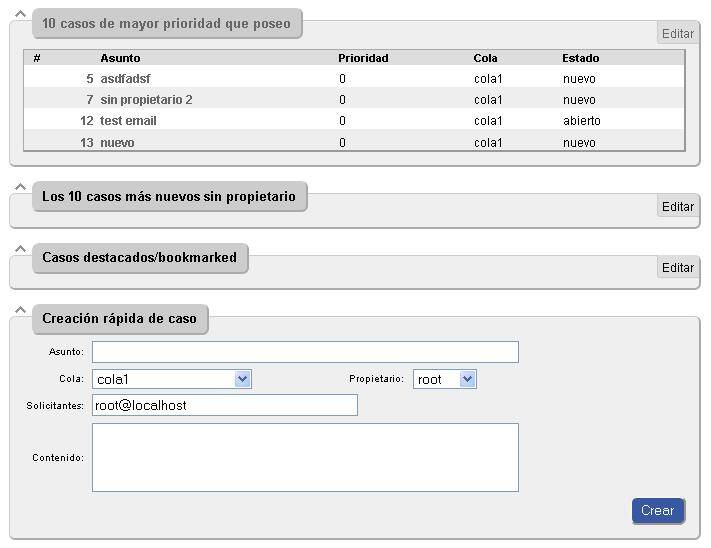Screen dimensions: 711x548
Task: Click the Crear button
Action: tap(657, 510)
